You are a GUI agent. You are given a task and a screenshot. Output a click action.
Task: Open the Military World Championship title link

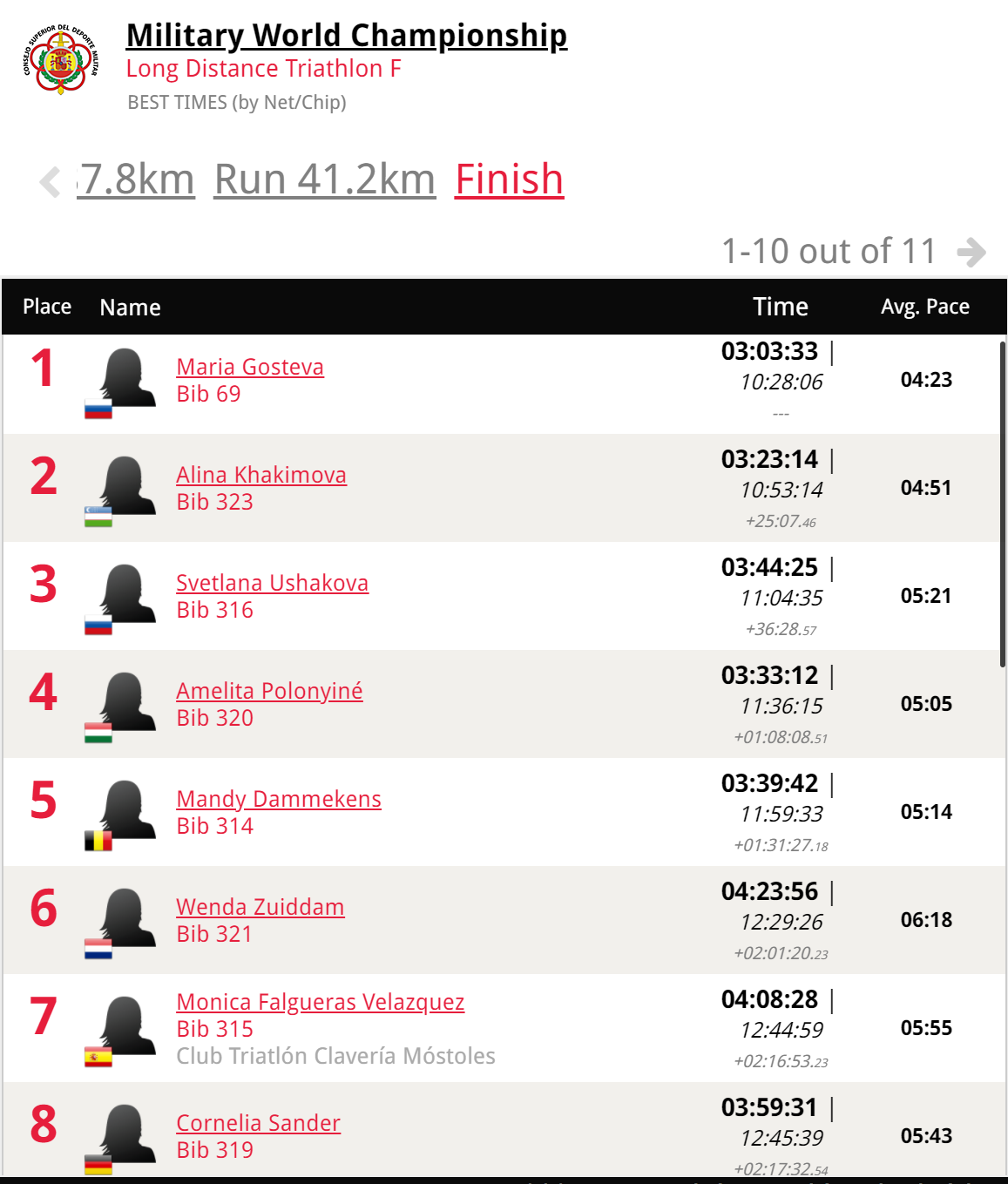(347, 36)
